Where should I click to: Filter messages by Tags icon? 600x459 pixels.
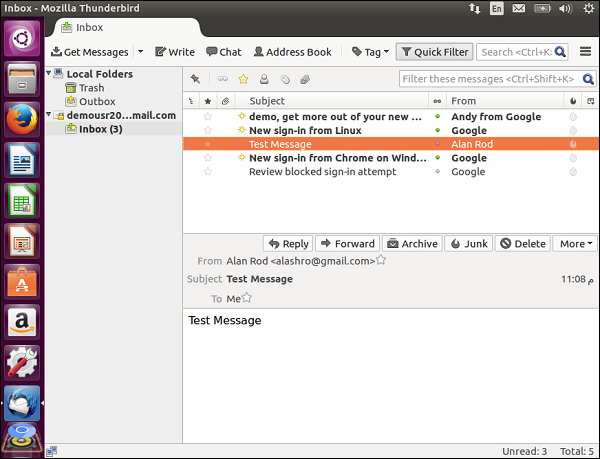tap(284, 79)
